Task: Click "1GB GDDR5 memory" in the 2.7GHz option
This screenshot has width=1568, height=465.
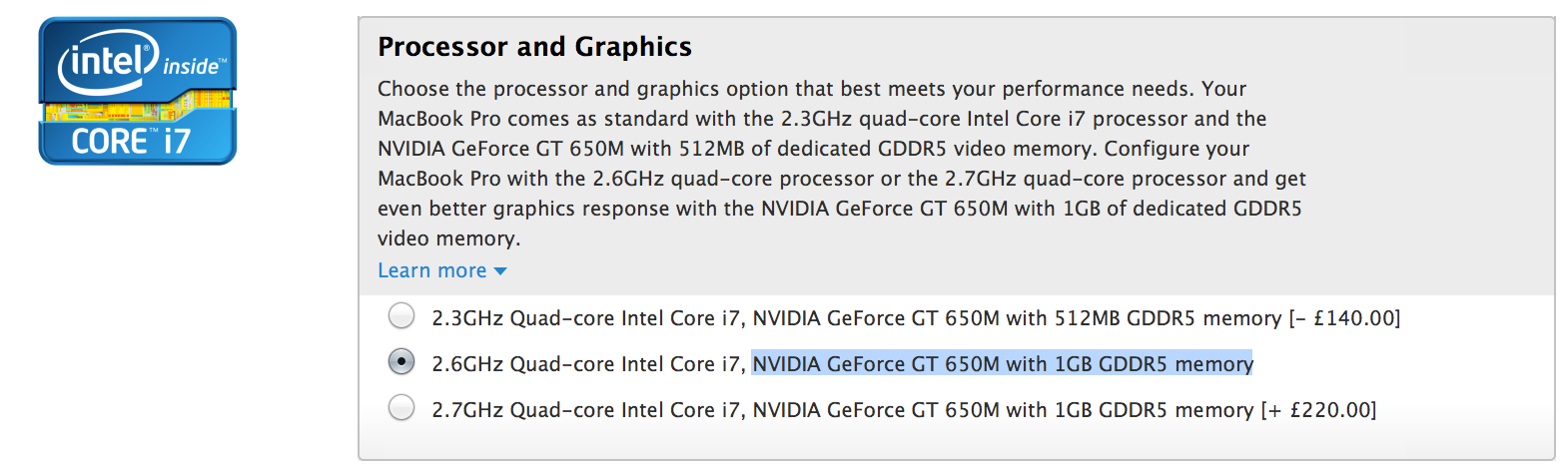Action: (x=1154, y=410)
